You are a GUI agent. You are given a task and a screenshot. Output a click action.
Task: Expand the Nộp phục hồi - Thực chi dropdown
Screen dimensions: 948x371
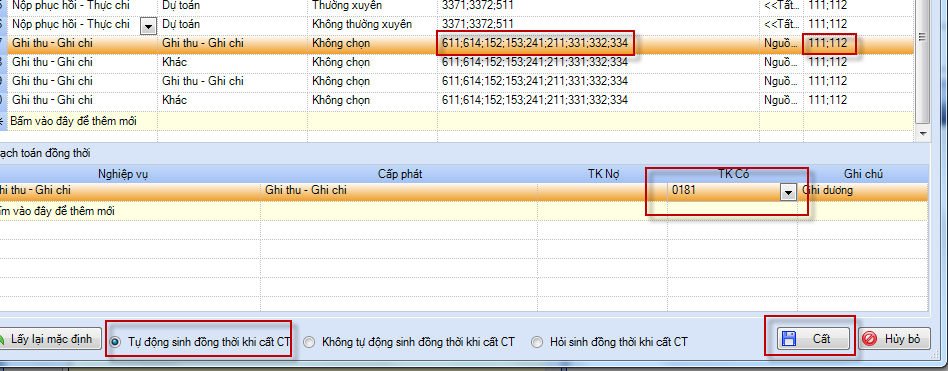[148, 25]
